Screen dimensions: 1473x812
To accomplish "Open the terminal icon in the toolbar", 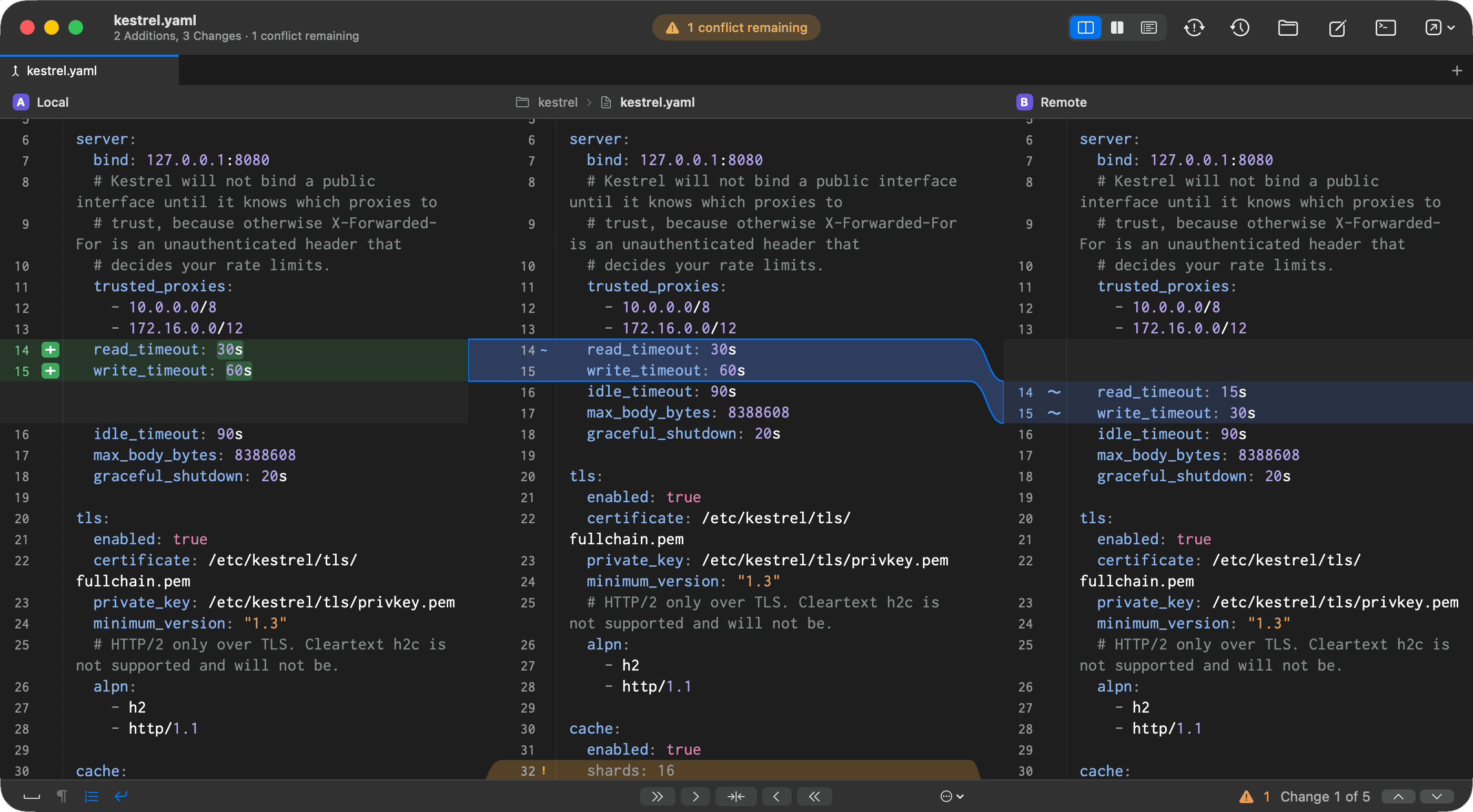I will point(1386,27).
